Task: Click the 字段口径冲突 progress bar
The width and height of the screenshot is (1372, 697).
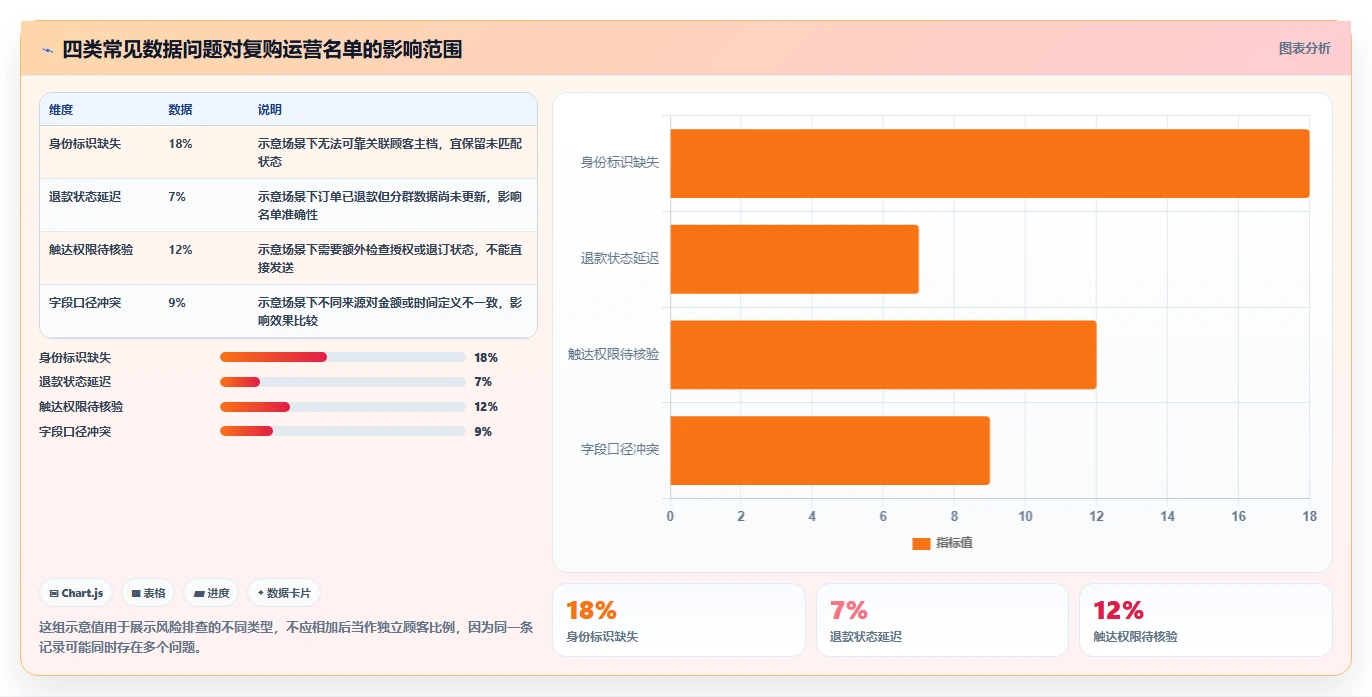Action: point(343,432)
